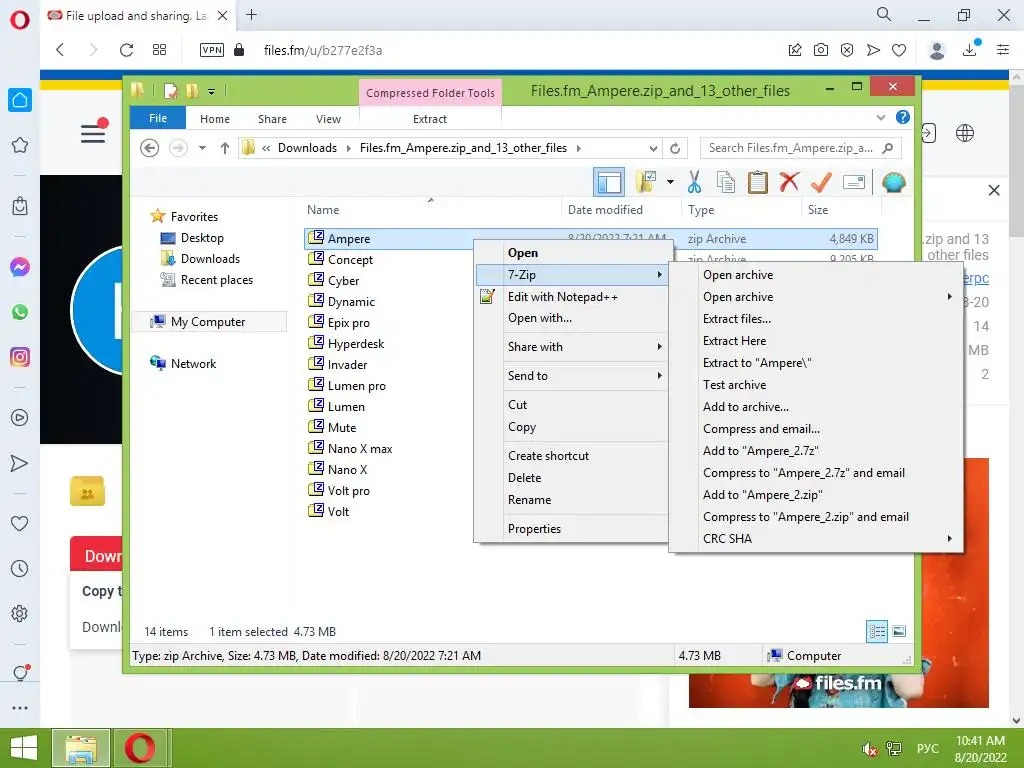Expand the Share with submenu
The height and width of the screenshot is (768, 1024).
(660, 347)
